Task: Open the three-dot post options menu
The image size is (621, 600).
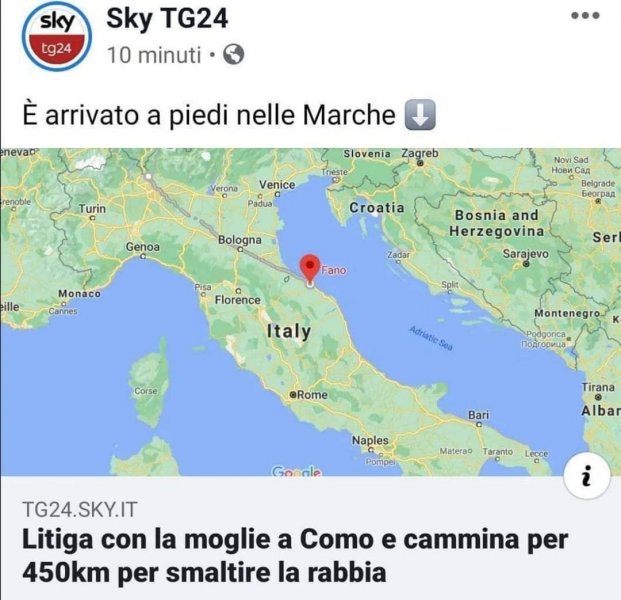Action: tap(585, 16)
